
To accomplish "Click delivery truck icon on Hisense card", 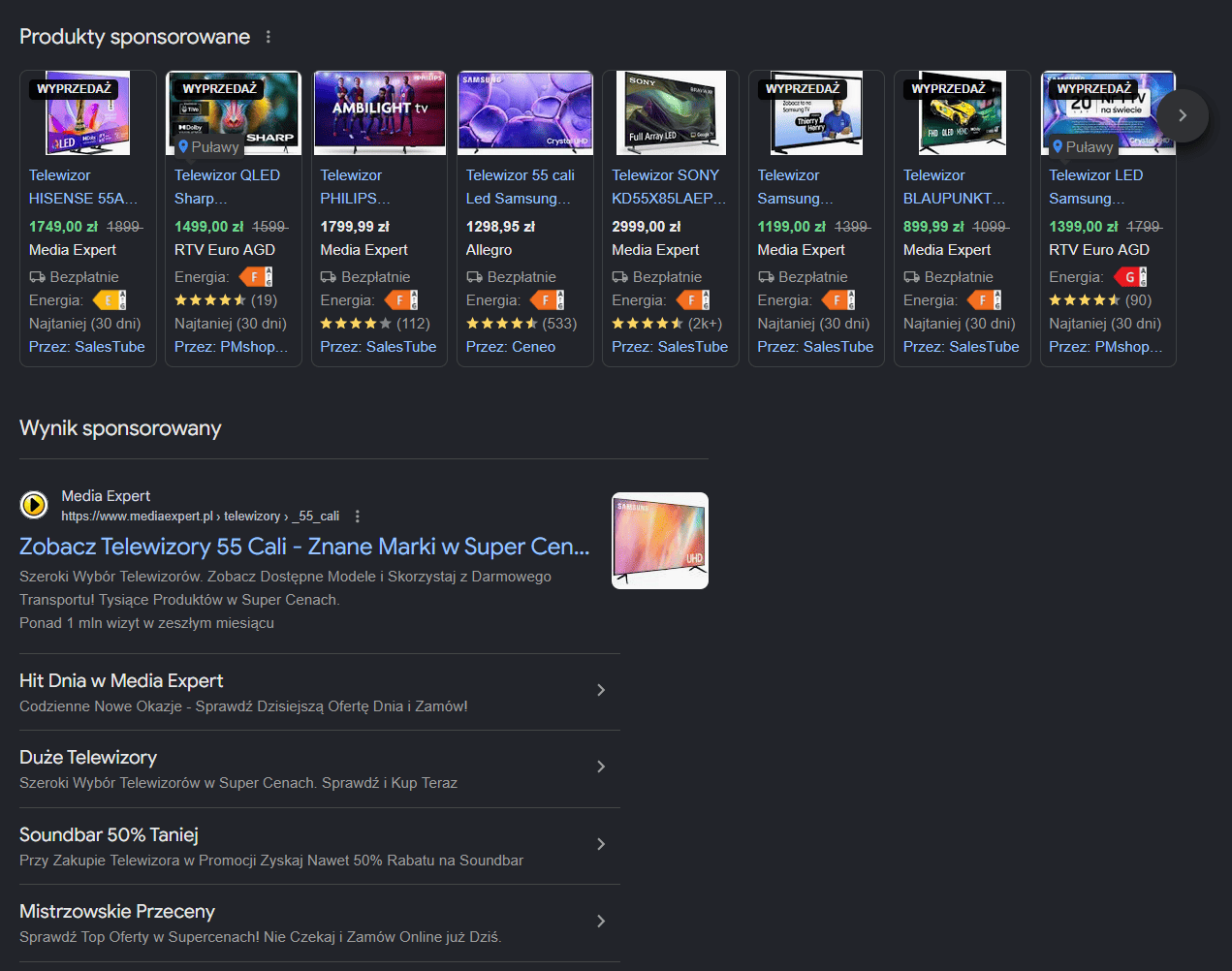I will (x=38, y=277).
